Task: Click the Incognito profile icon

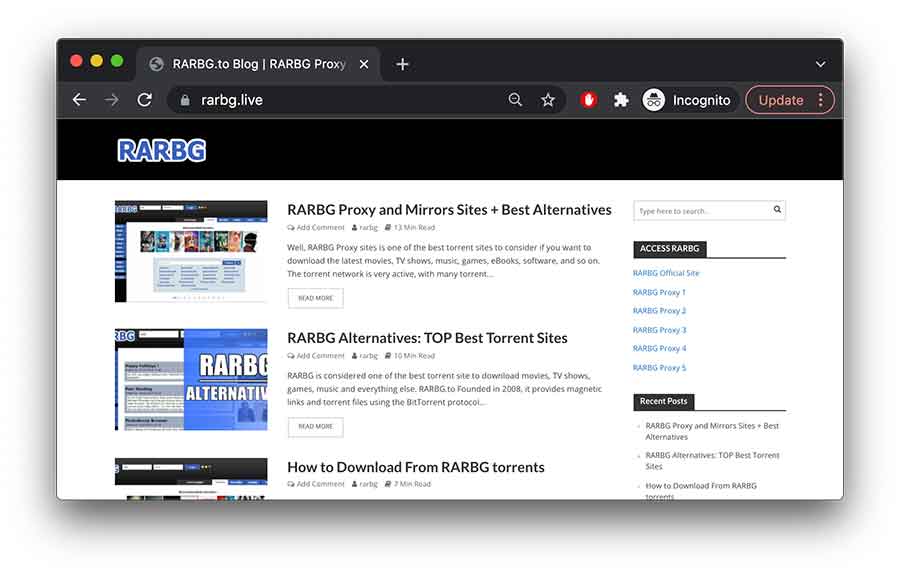Action: [x=654, y=100]
